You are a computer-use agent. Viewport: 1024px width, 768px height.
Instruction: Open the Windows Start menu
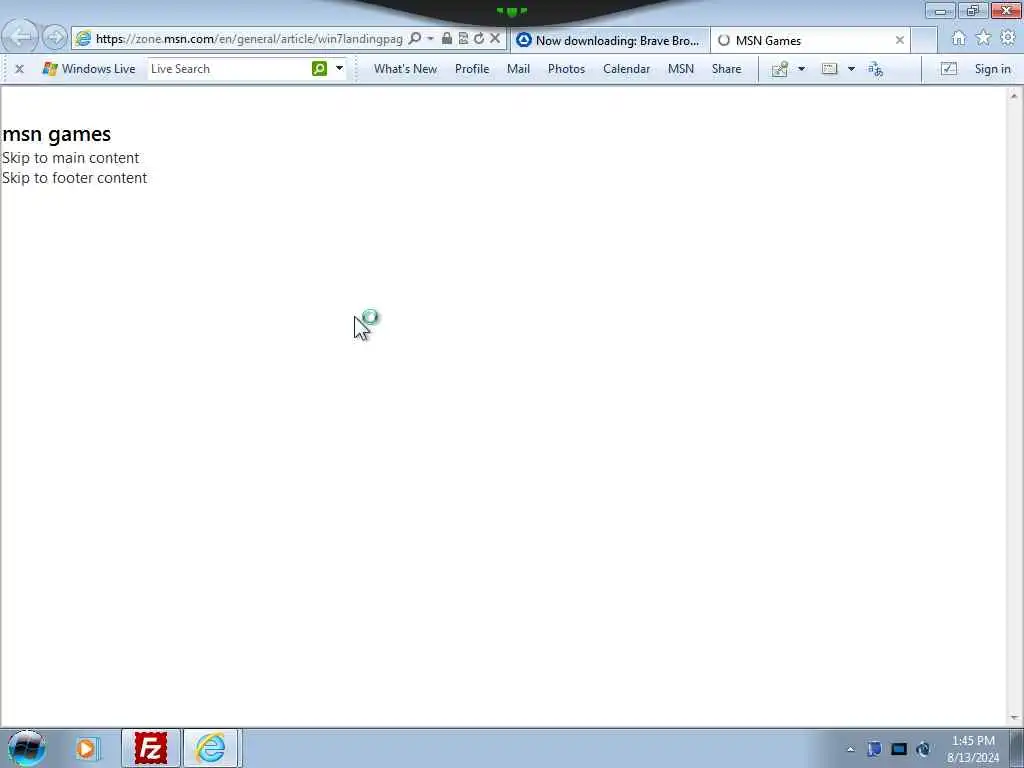pos(27,748)
